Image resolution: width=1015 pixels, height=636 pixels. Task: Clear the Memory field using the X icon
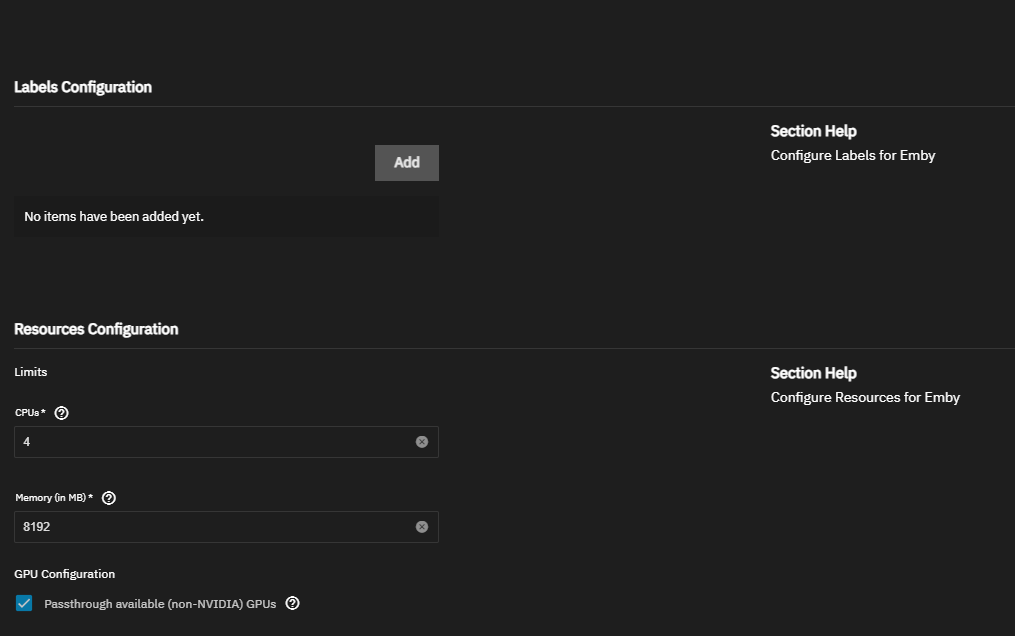pyautogui.click(x=422, y=527)
